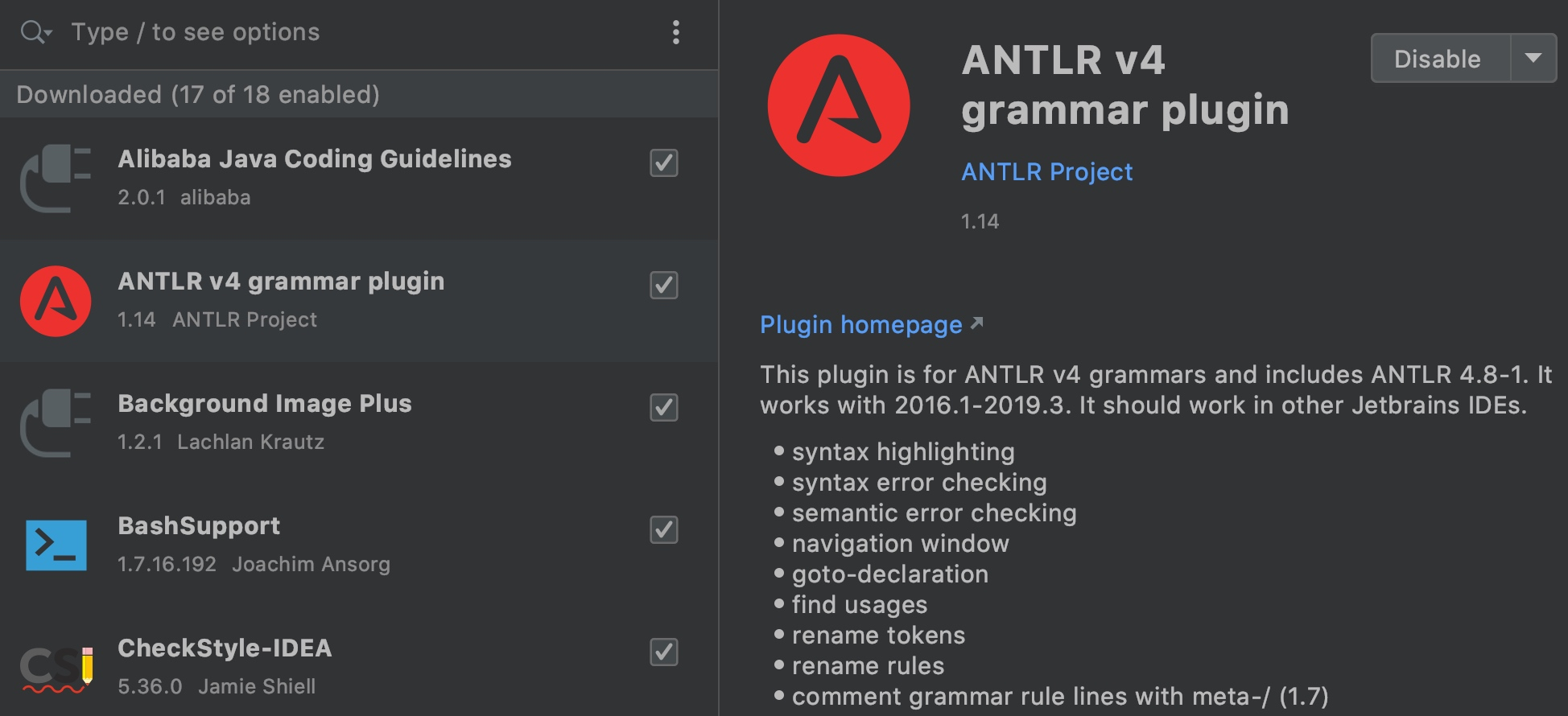
Task: Open the three-dot options menu
Action: (x=675, y=32)
